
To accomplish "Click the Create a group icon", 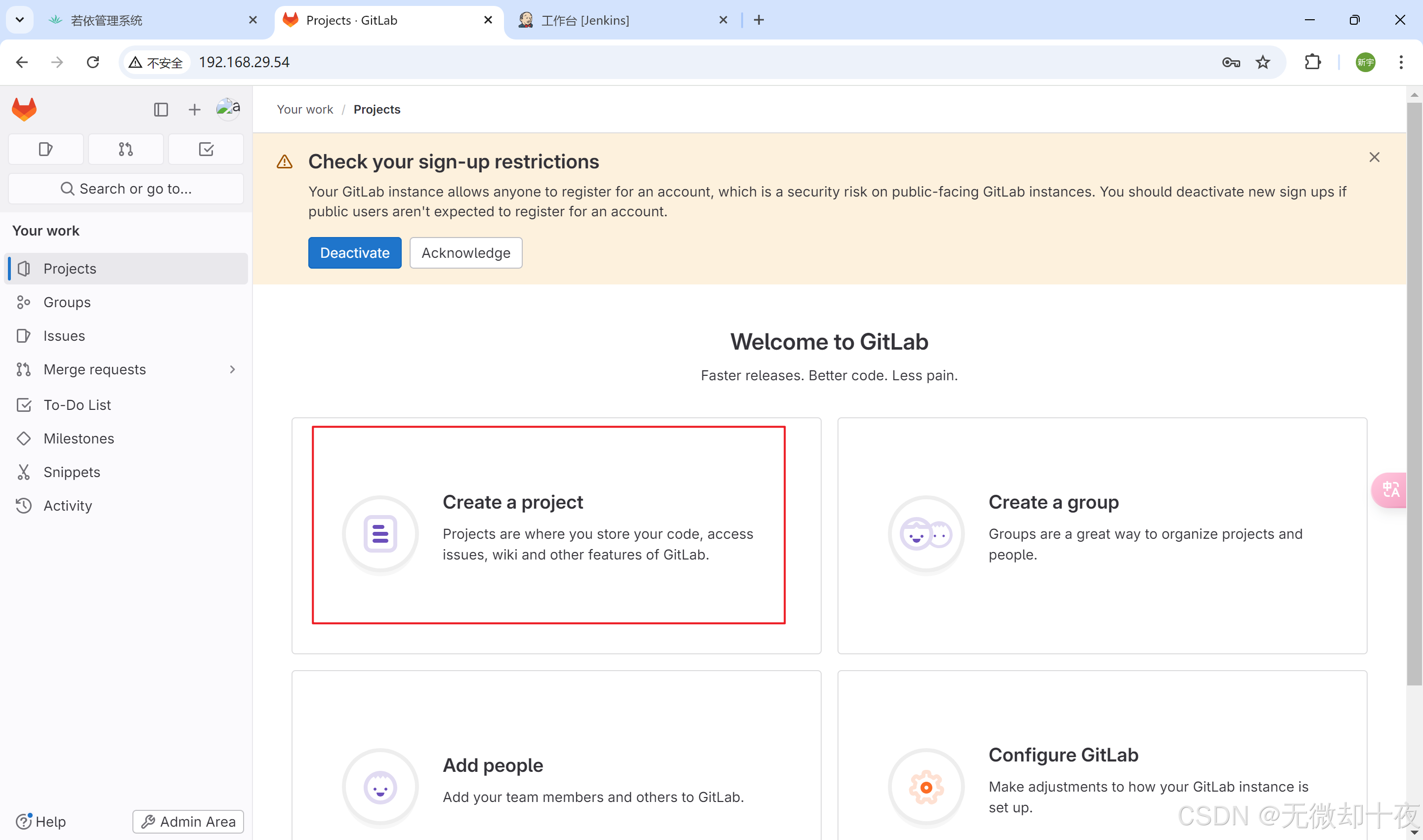I will (x=926, y=534).
